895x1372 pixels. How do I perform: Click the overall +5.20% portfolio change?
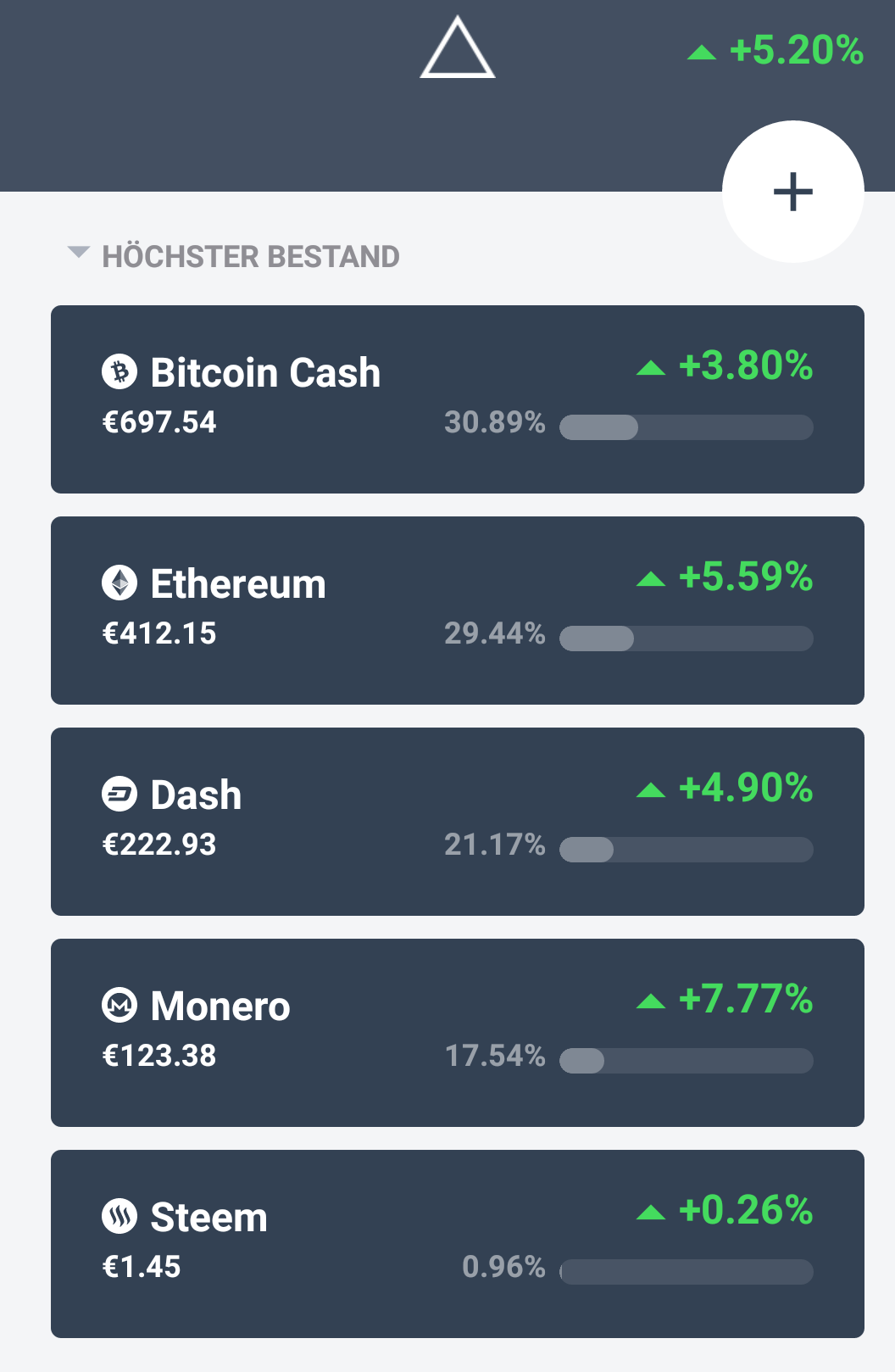click(797, 50)
